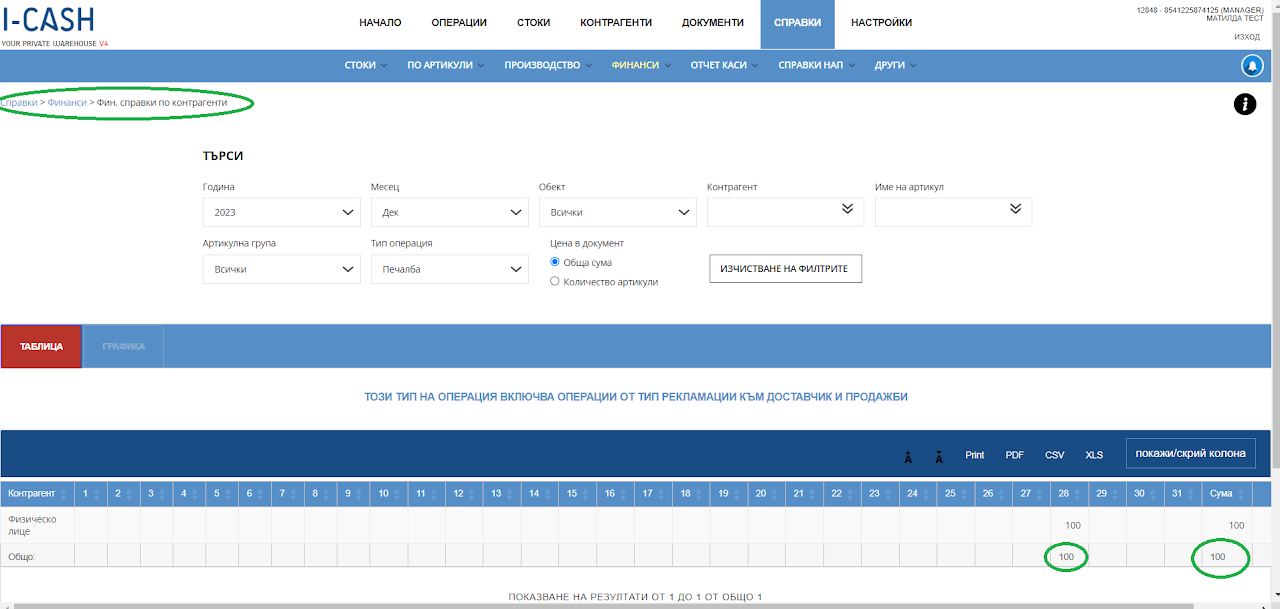1280x609 pixels.
Task: Export the table as PDF
Action: [x=1015, y=455]
